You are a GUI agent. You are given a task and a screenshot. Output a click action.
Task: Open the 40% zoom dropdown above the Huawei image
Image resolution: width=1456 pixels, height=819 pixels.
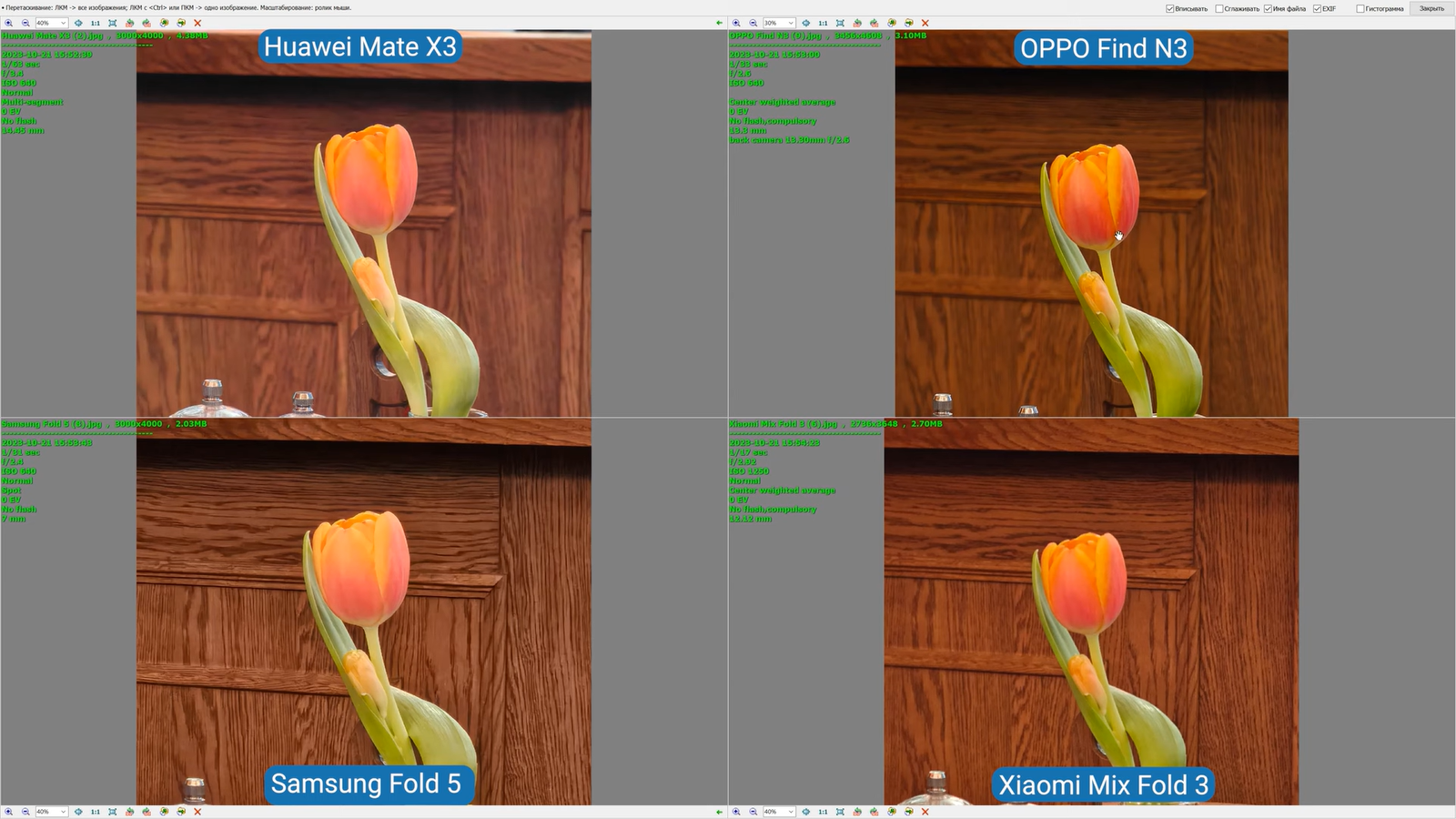[x=51, y=23]
